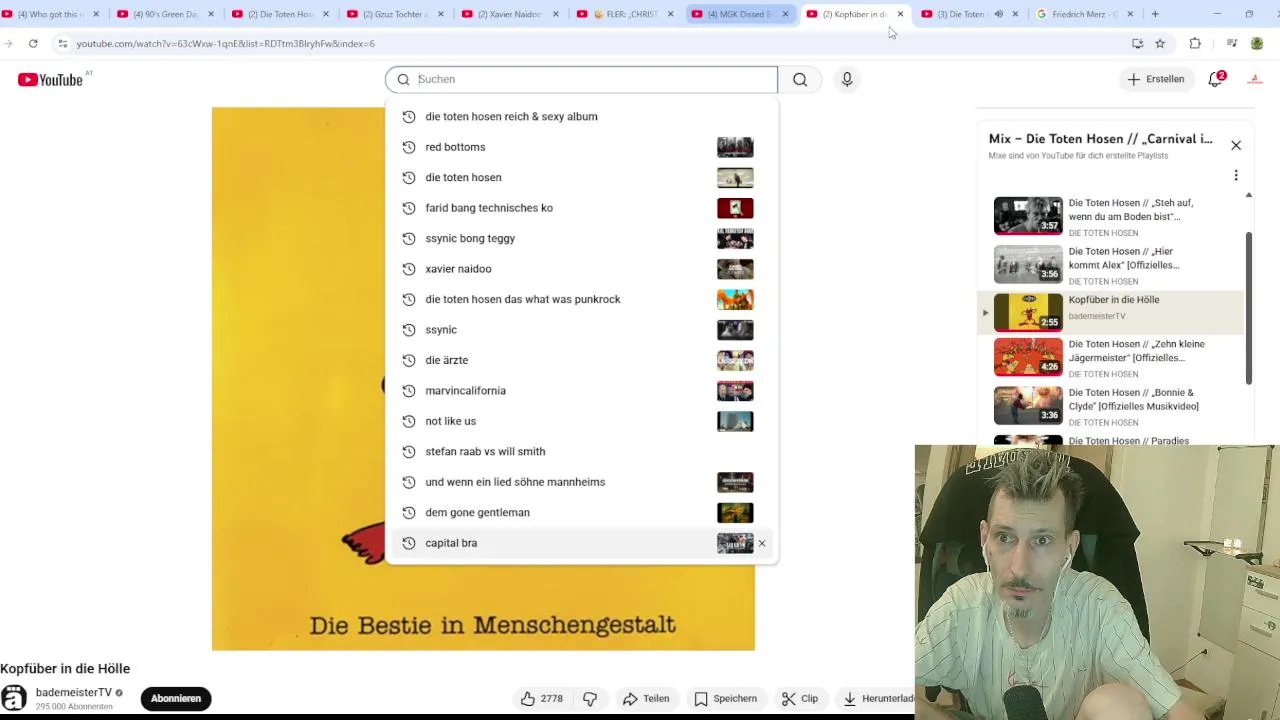The height and width of the screenshot is (720, 1280).
Task: Choose 'die toten hosen das what was punkrock'
Action: coord(581,299)
